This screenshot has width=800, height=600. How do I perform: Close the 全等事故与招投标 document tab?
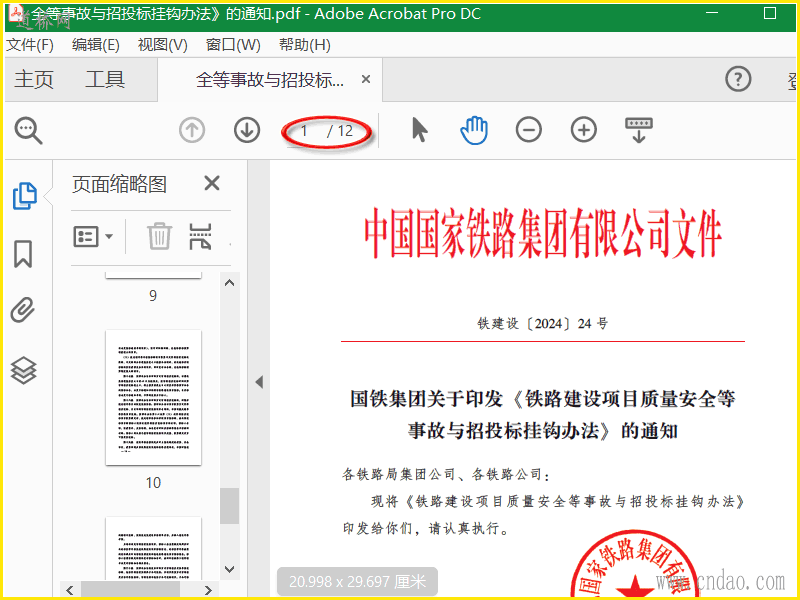[x=366, y=79]
